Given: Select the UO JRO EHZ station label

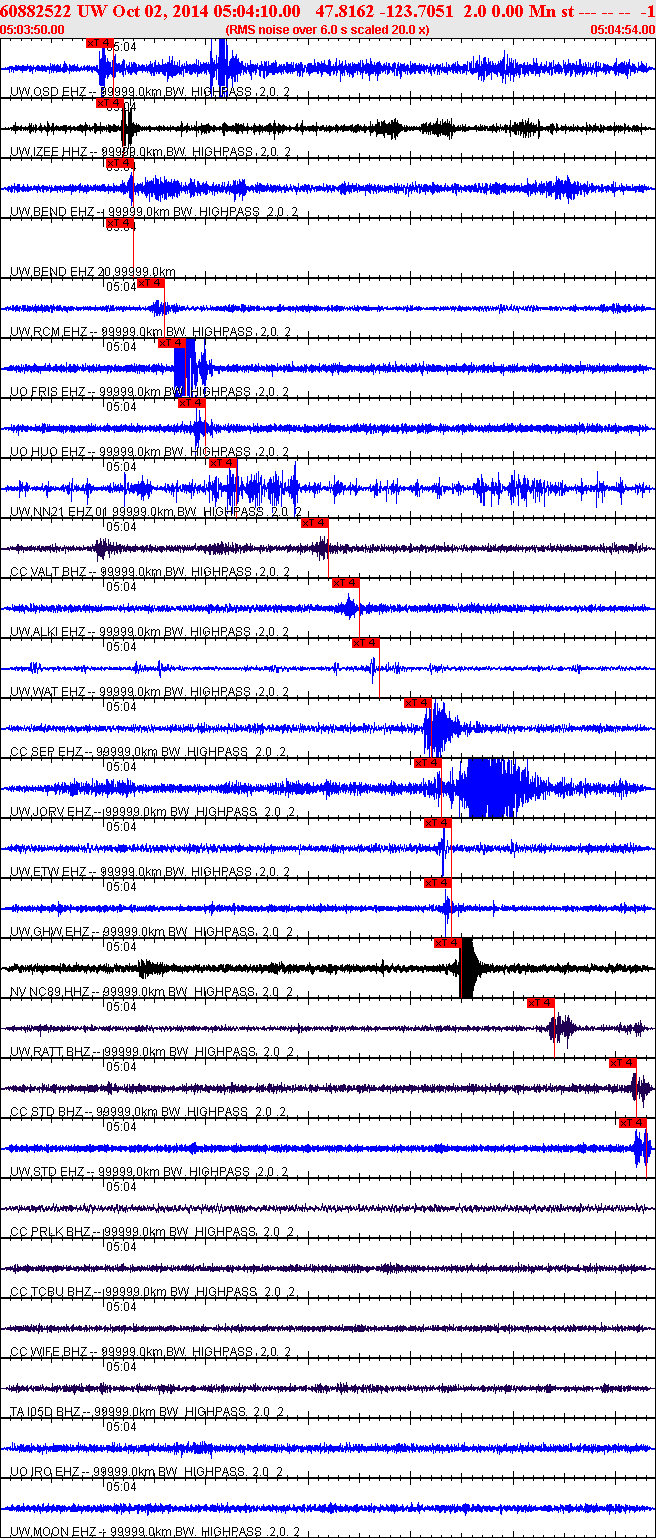Looking at the screenshot, I should point(147,1472).
